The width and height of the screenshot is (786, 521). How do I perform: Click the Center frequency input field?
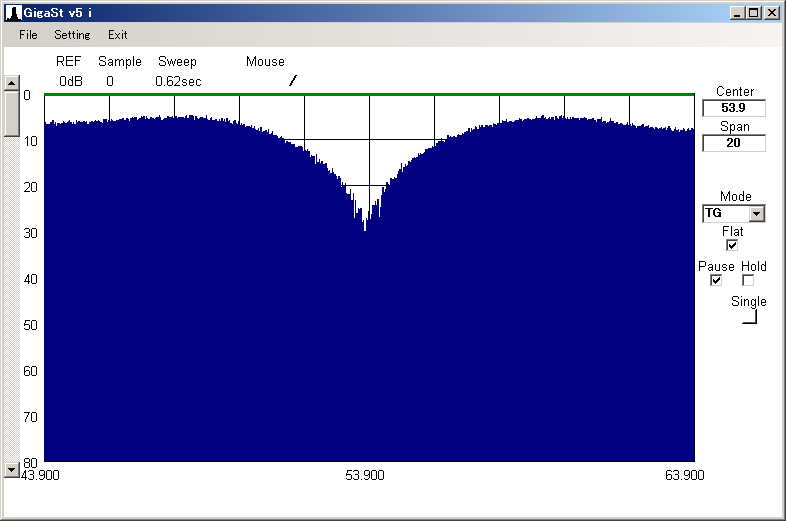click(x=734, y=108)
